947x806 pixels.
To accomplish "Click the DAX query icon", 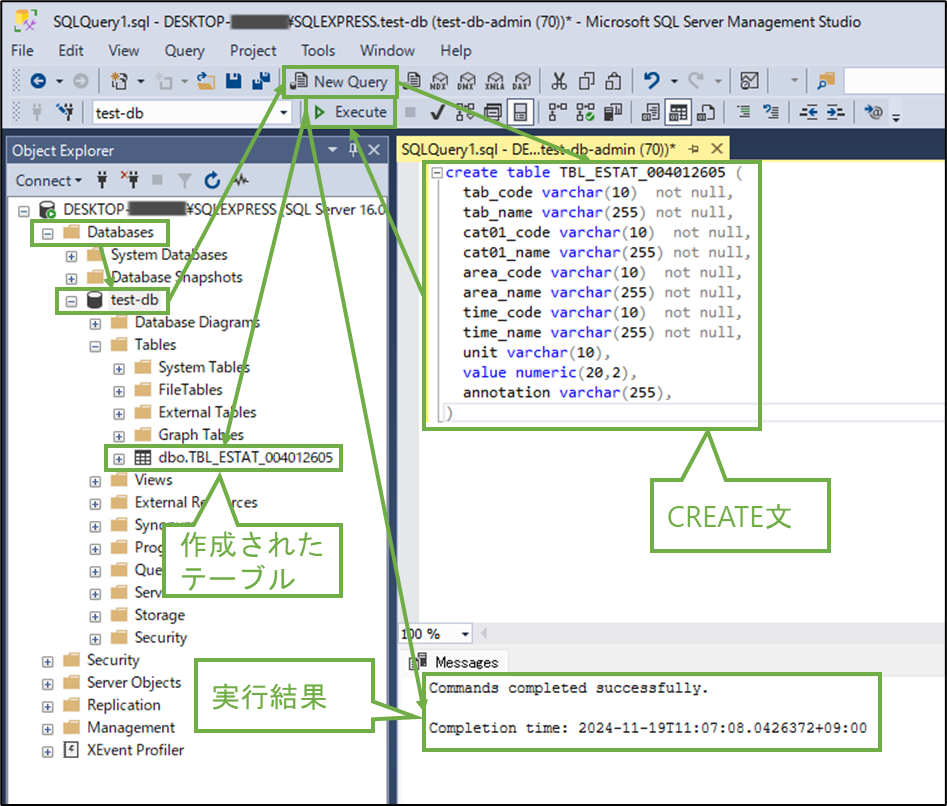I will [521, 81].
